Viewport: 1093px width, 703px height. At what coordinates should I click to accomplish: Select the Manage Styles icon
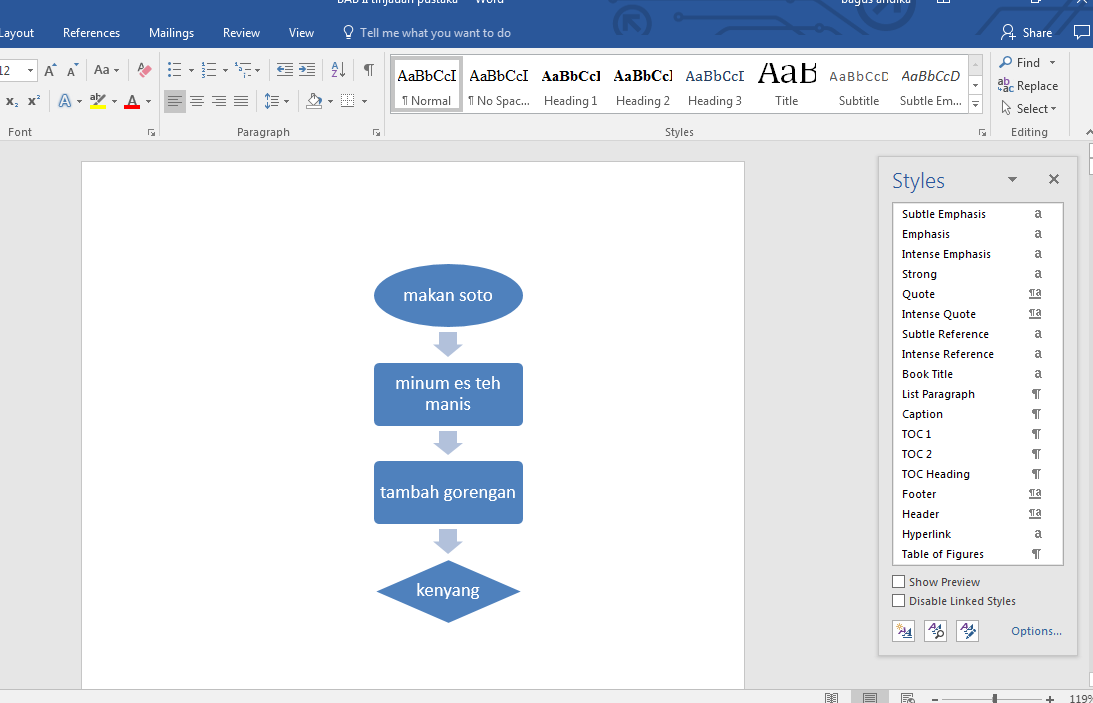[967, 630]
